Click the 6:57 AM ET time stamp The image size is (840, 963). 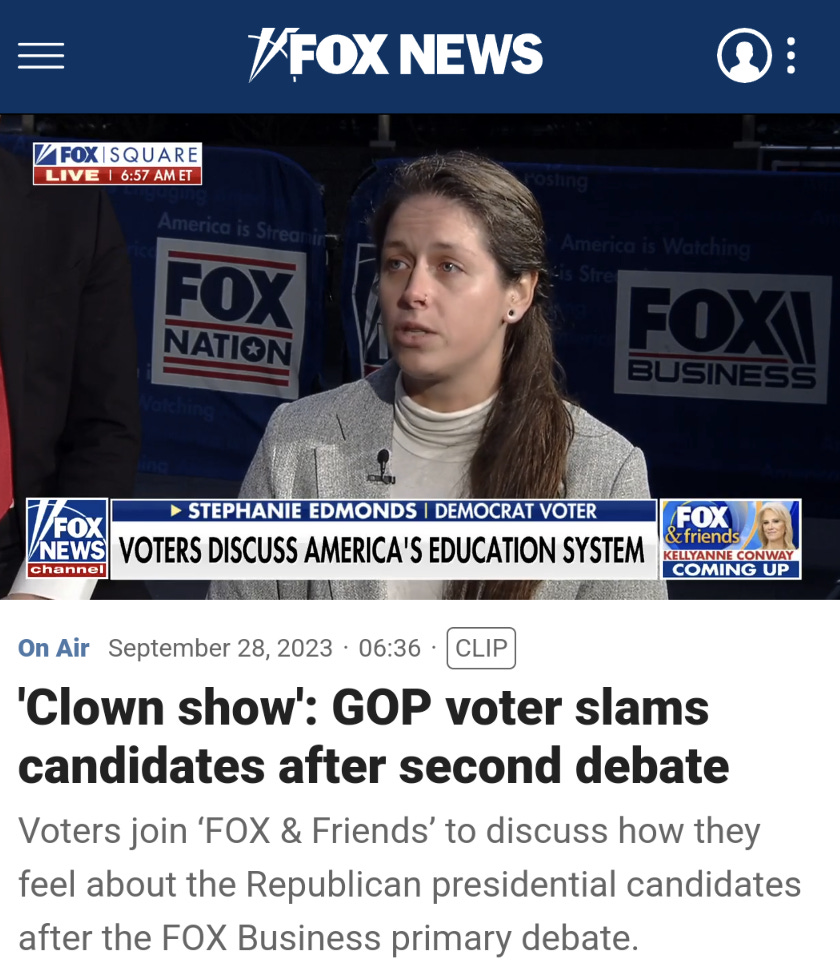[x=157, y=175]
